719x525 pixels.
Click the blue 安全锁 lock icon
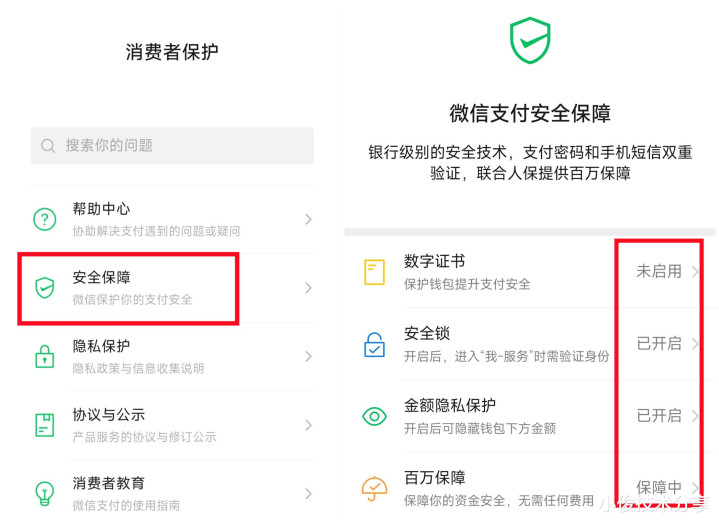pos(374,344)
